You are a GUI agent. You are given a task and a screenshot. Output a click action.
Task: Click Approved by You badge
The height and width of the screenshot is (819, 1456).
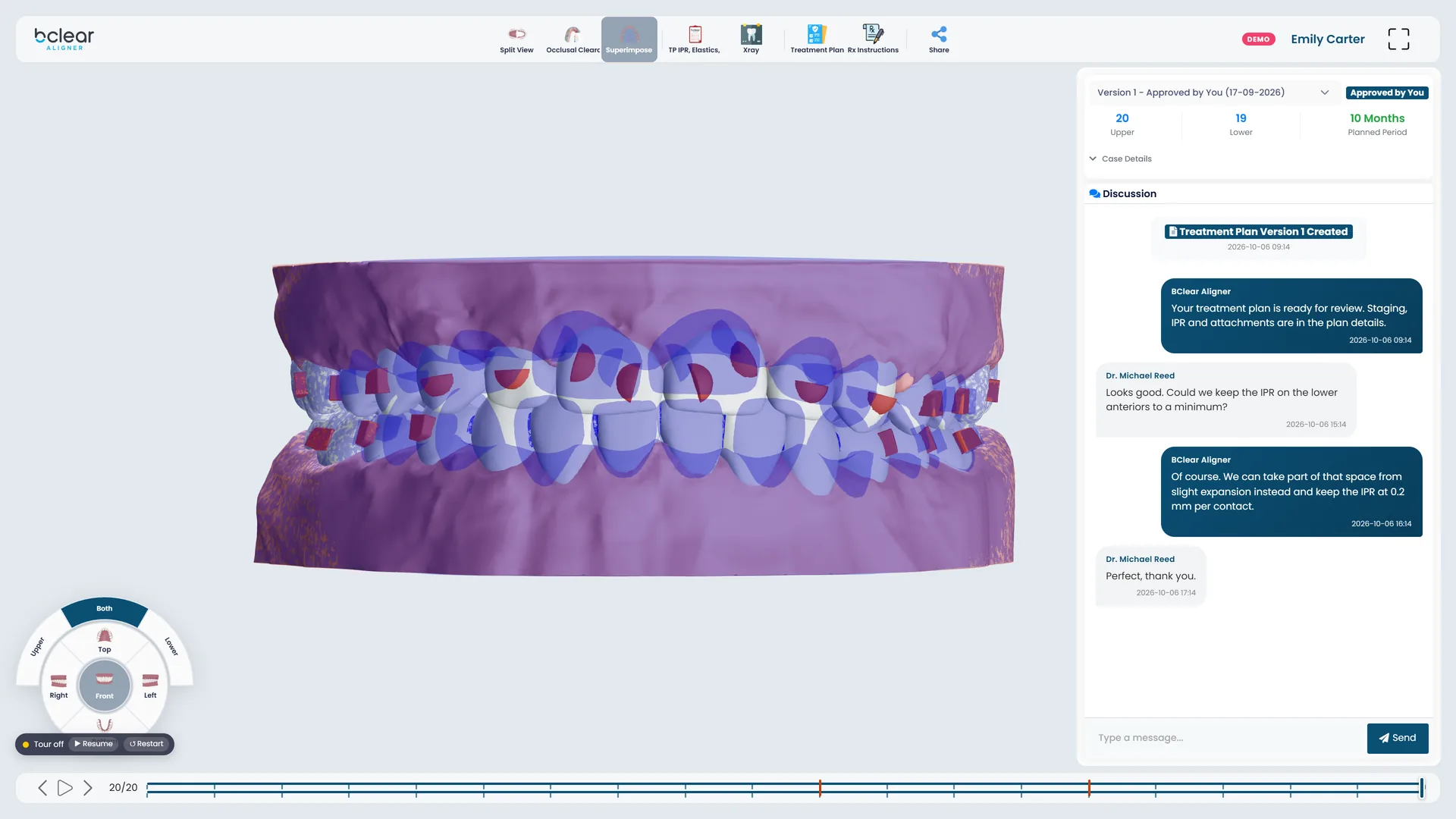1387,93
